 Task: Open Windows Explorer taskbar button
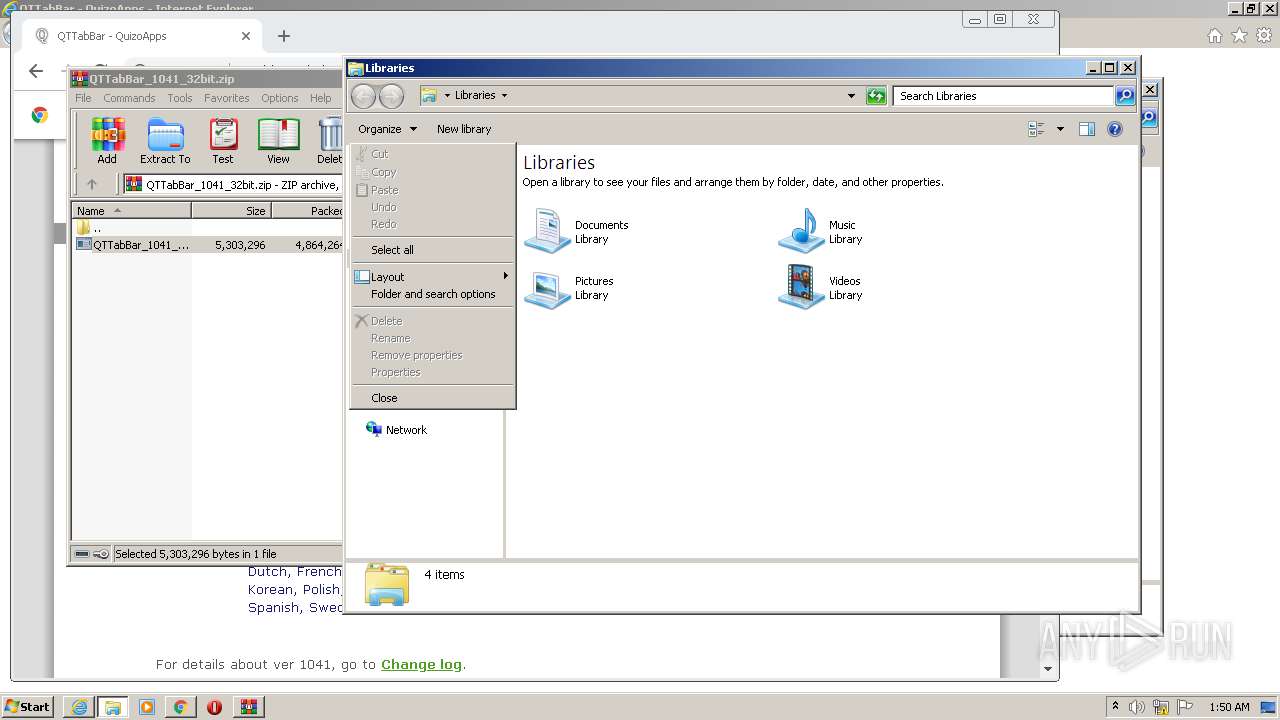[113, 707]
